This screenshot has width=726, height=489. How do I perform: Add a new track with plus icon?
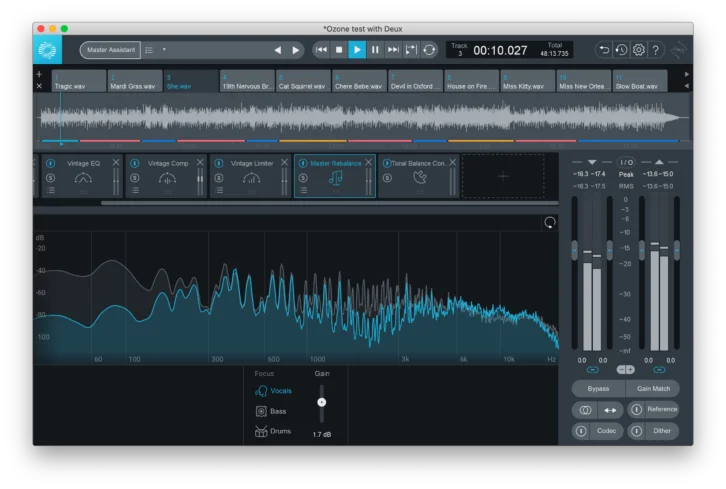pos(39,74)
